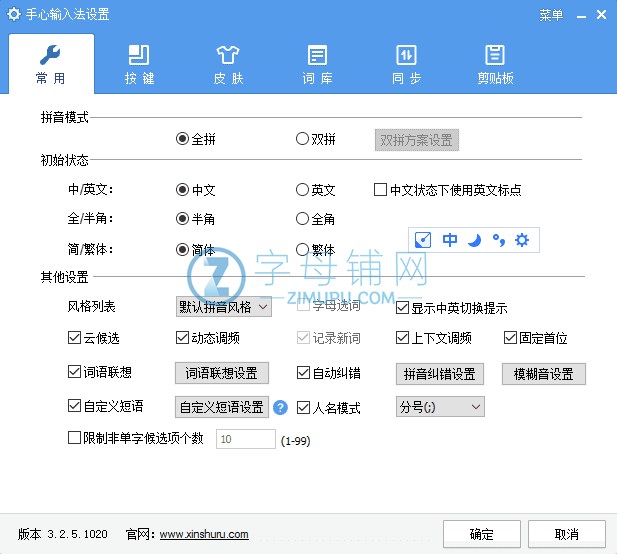
Task: Open 模糊音设置 button
Action: coord(543,373)
